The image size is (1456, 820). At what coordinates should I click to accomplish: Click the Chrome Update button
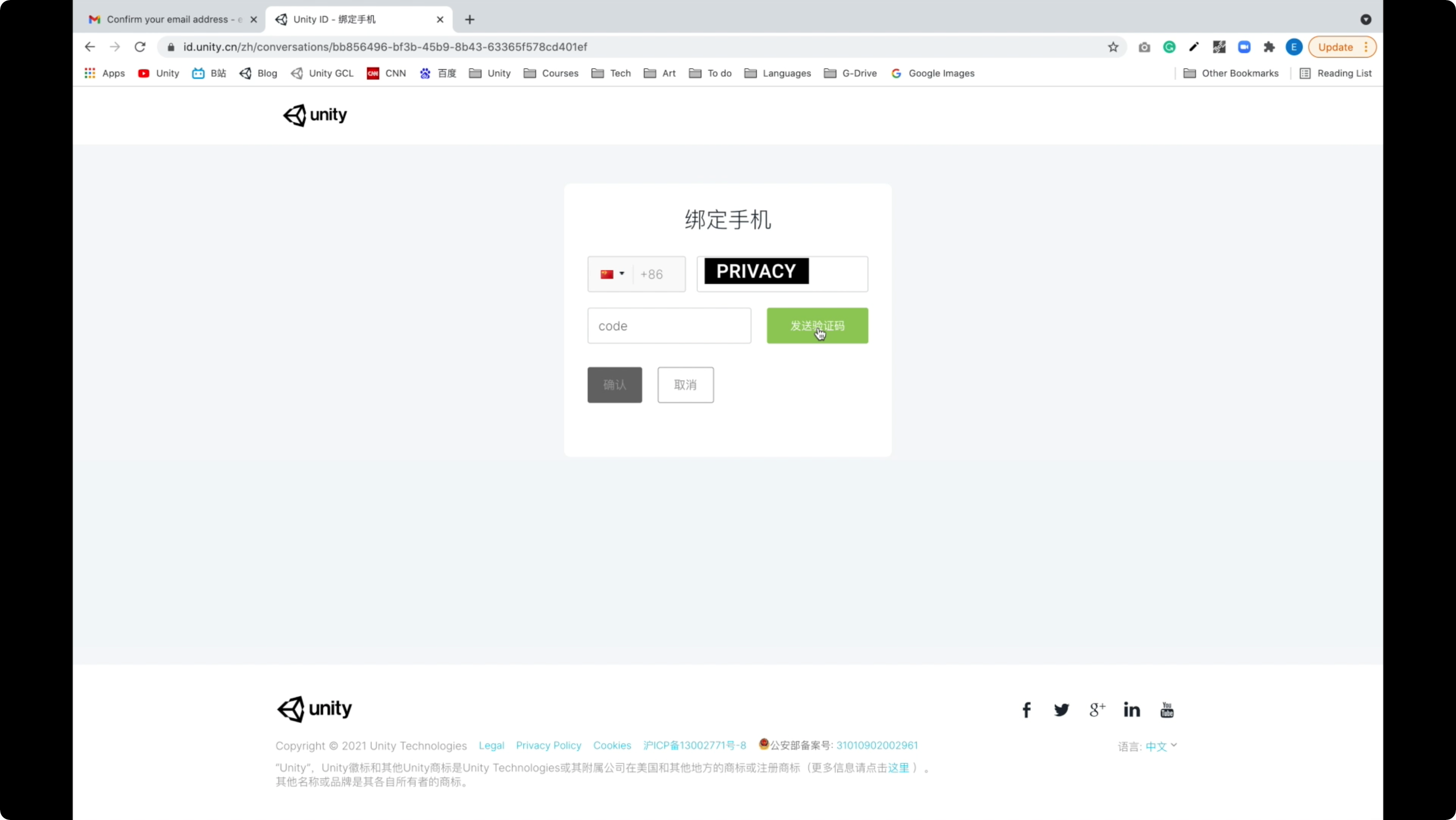pos(1335,47)
